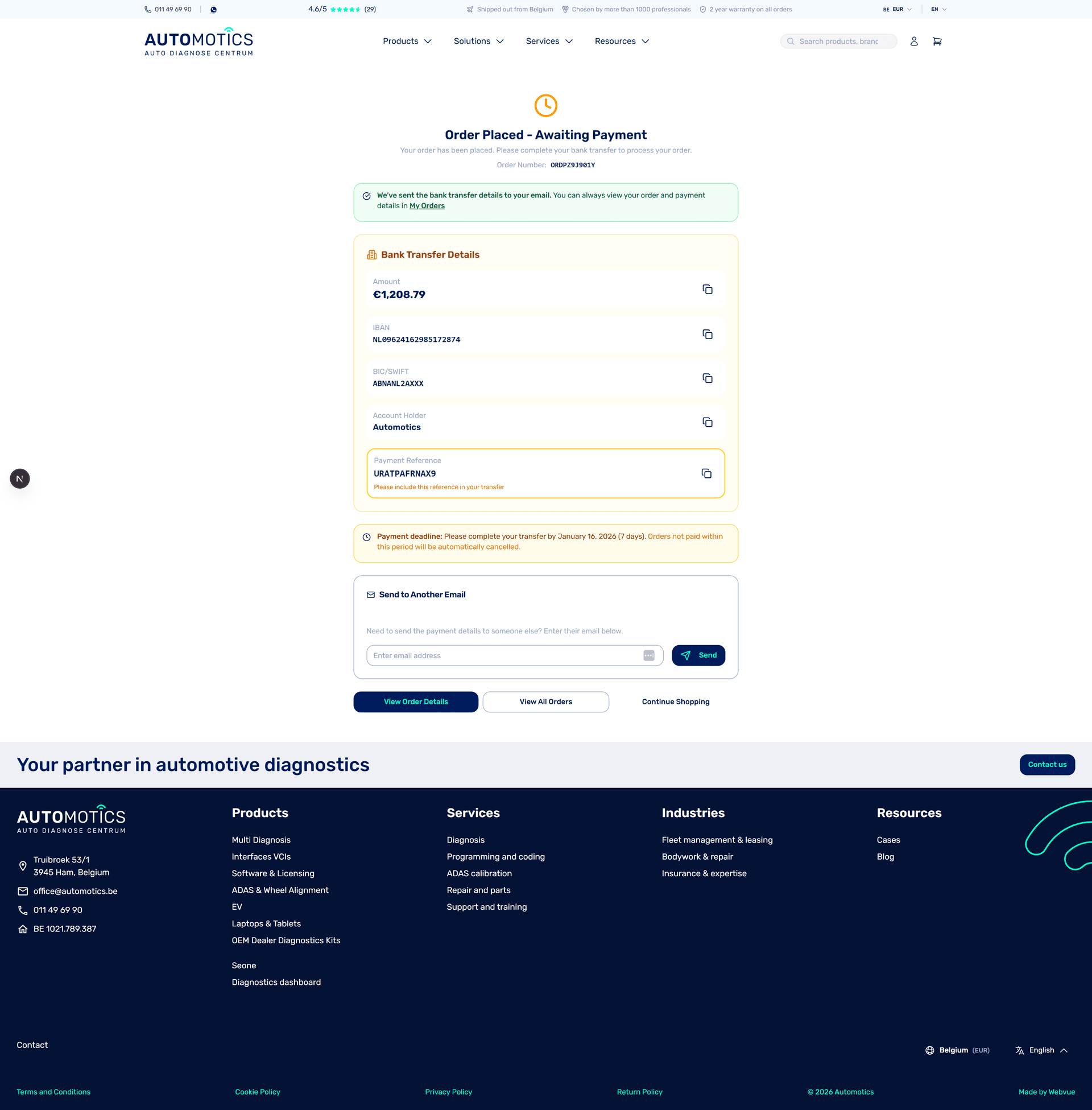This screenshot has height=1110, width=1092.
Task: Open the shopping cart icon
Action: coord(937,42)
